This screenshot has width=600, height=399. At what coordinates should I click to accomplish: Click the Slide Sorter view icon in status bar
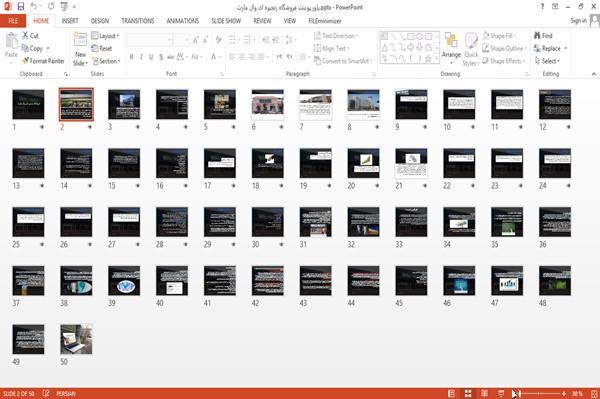click(468, 394)
